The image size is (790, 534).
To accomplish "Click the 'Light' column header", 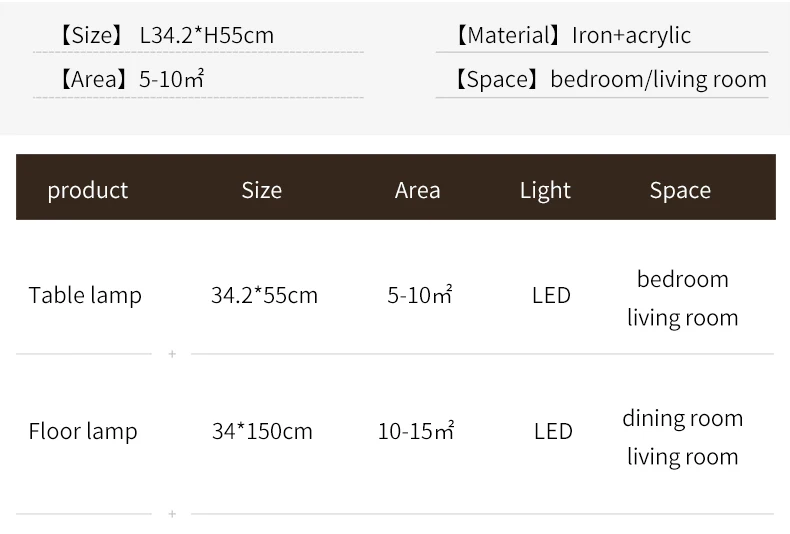I will 545,190.
